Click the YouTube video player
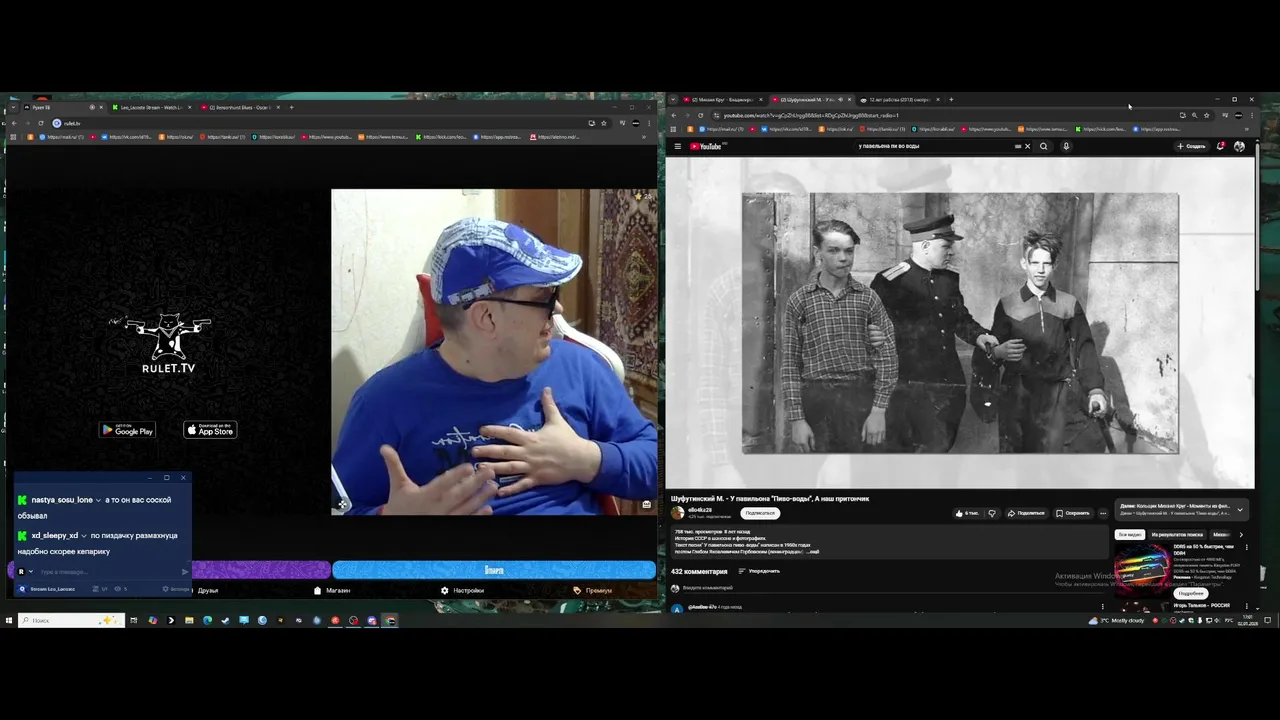Image resolution: width=1280 pixels, height=720 pixels. tap(960, 323)
